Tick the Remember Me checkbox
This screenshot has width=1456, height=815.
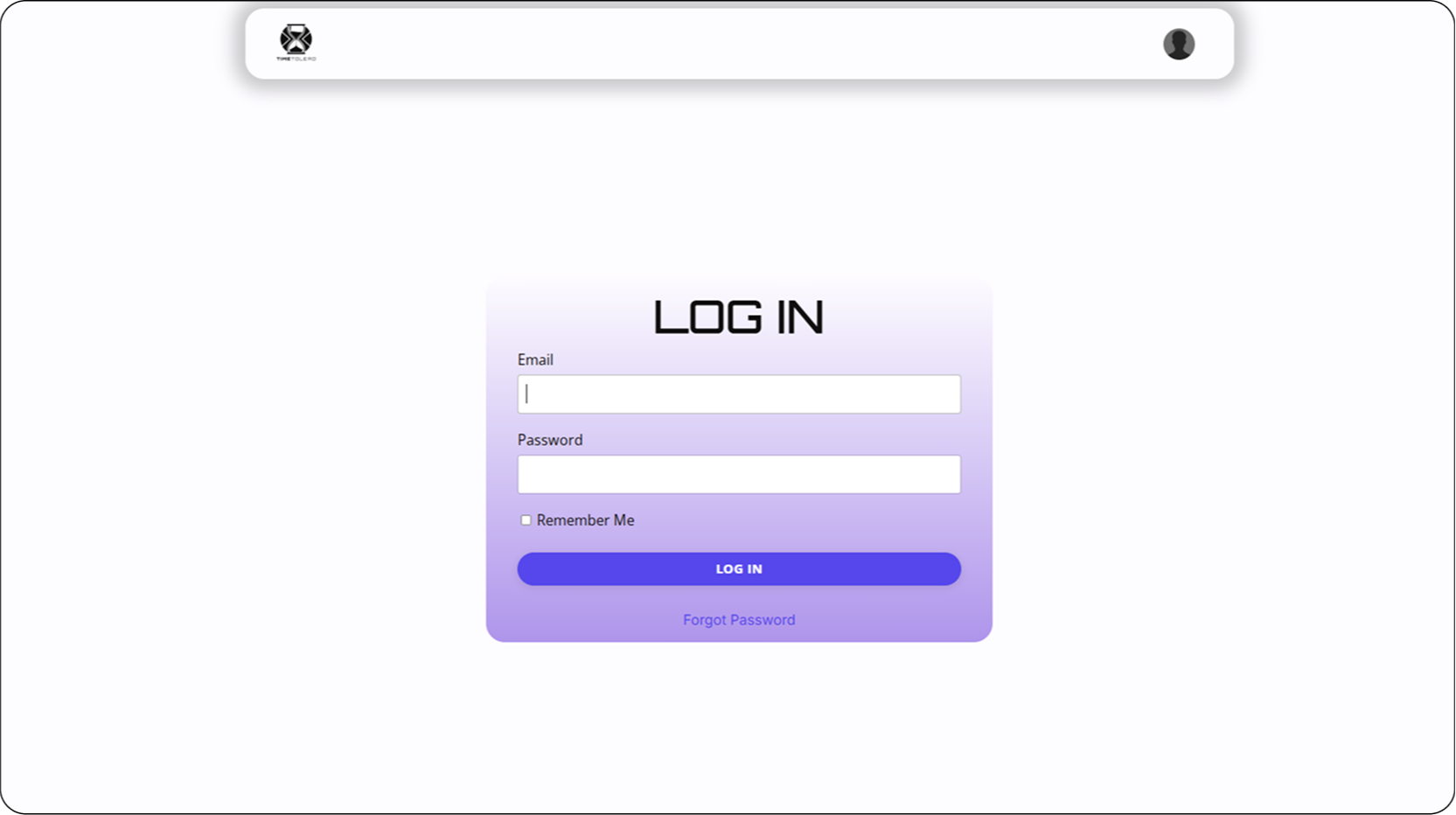pos(526,520)
